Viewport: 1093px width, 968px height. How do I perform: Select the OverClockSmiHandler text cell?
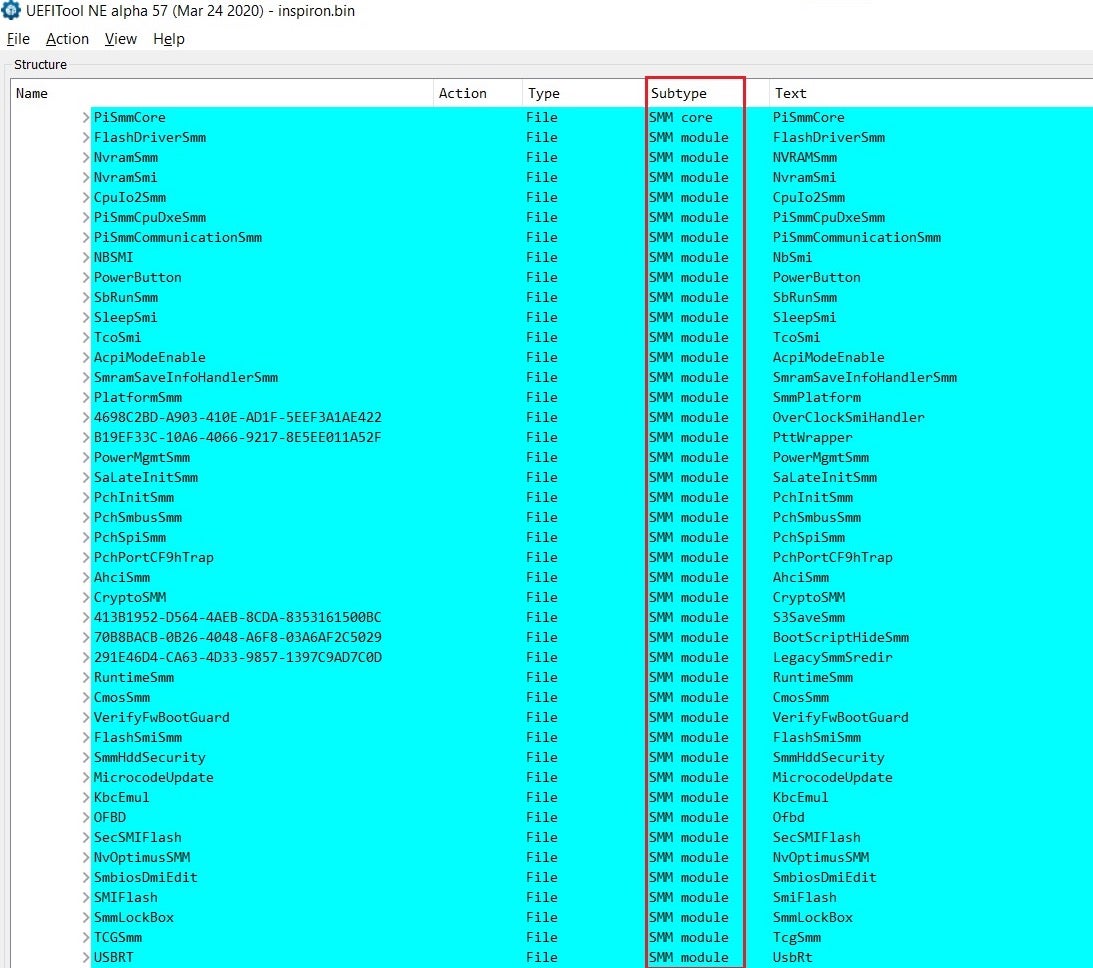(848, 418)
